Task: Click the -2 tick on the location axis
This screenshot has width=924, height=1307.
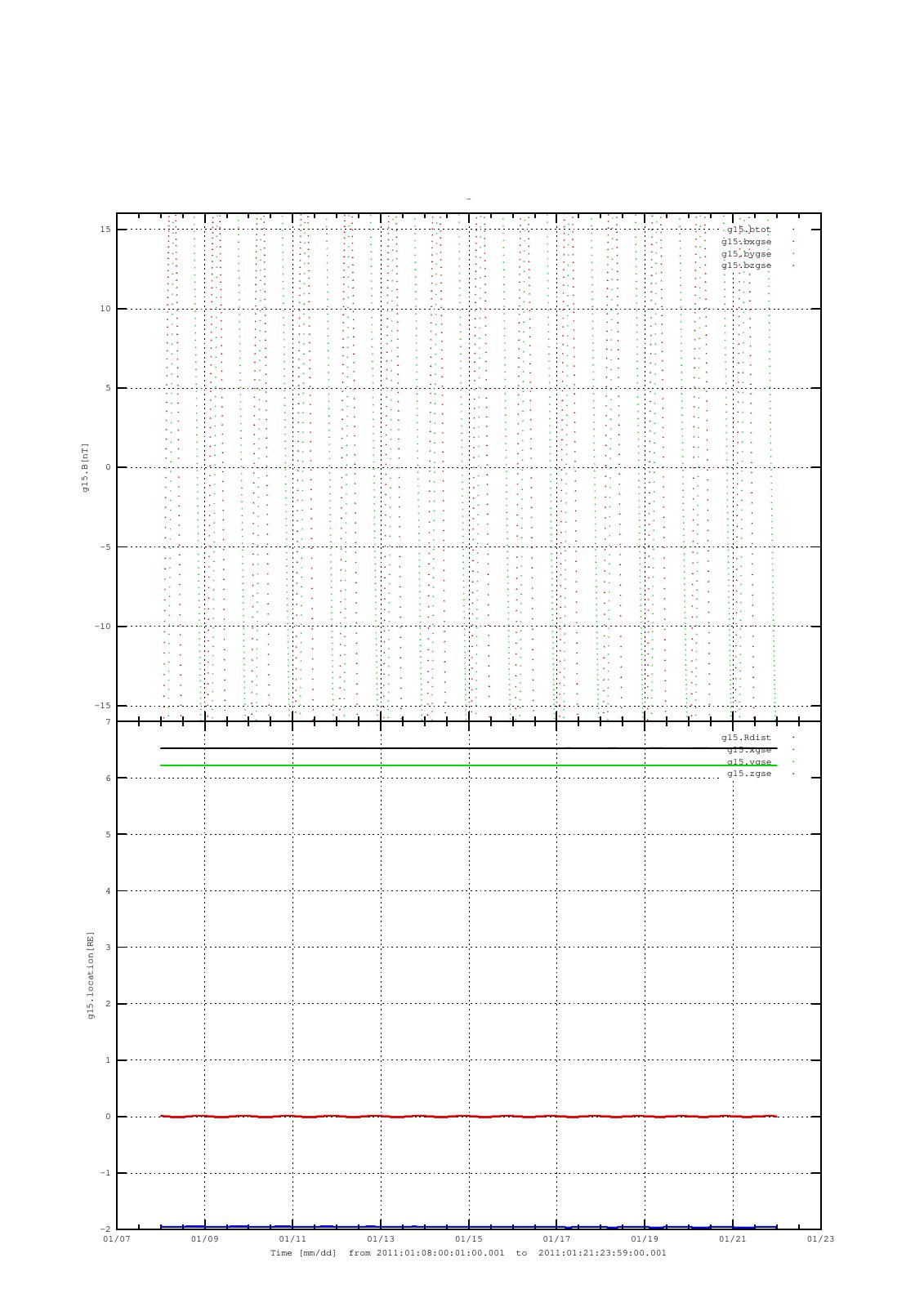Action: coord(105,1229)
